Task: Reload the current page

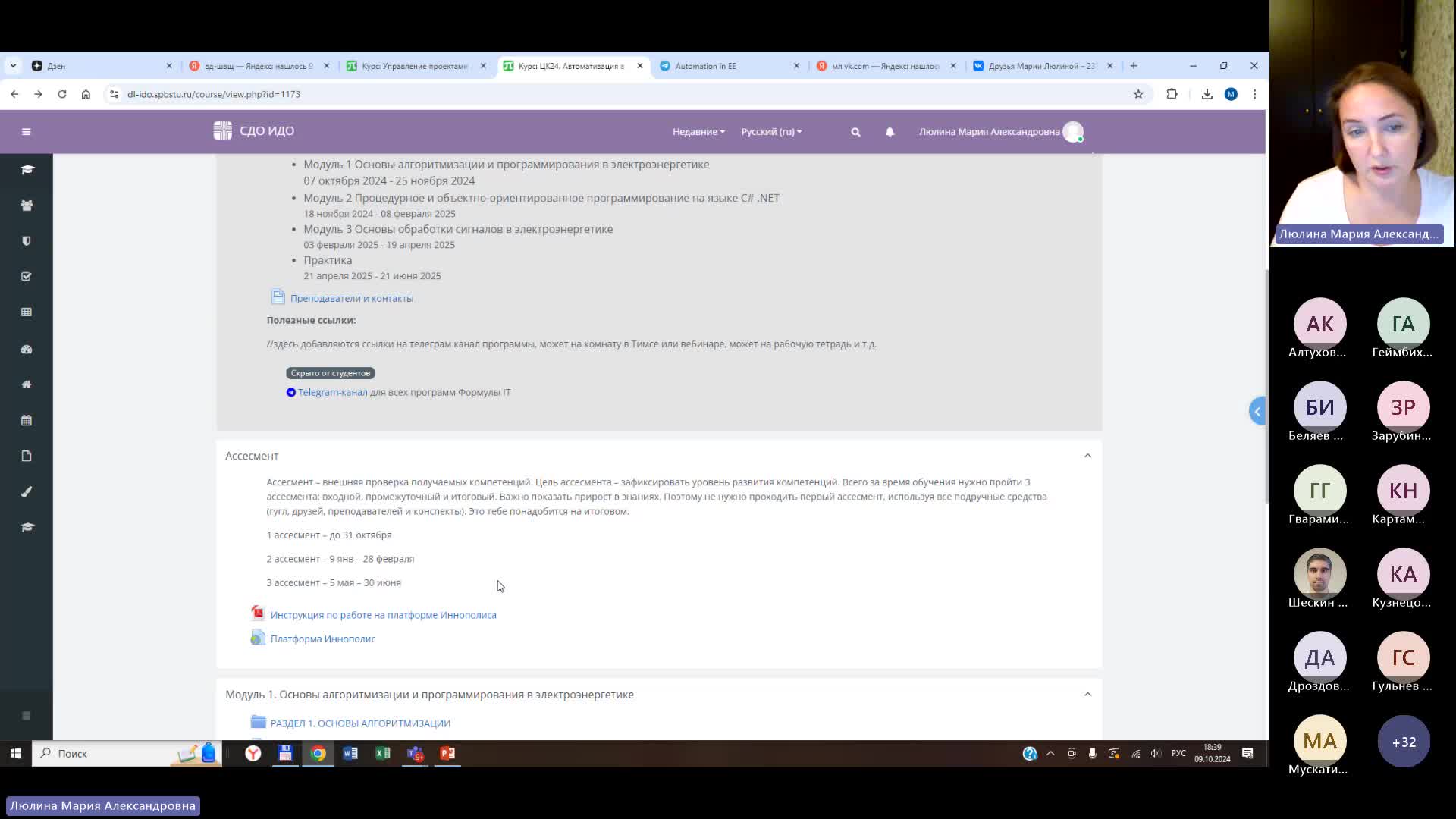Action: pos(62,94)
